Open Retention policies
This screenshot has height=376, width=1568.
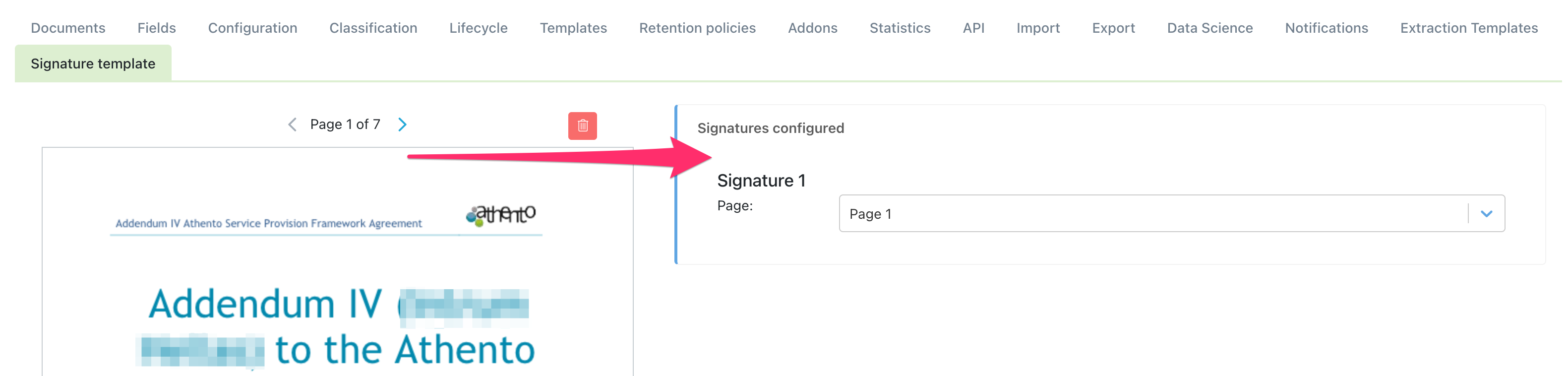(697, 27)
